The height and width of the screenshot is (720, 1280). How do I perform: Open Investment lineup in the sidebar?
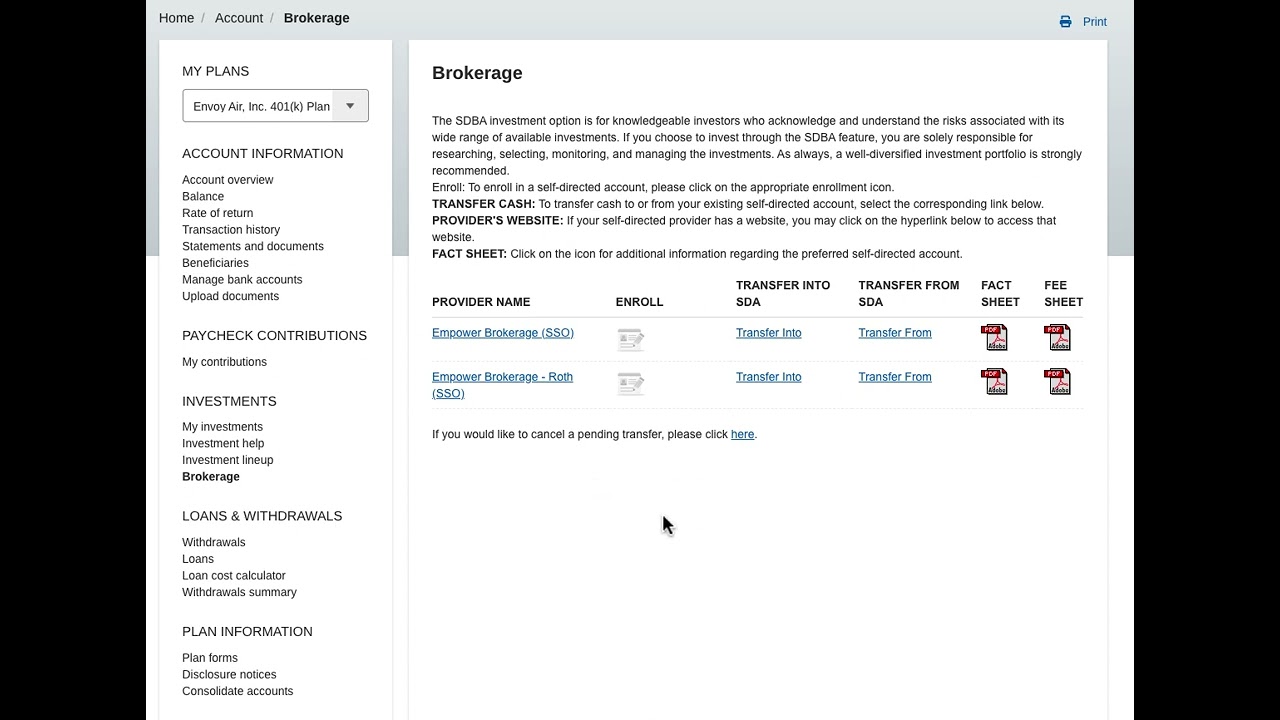click(x=228, y=460)
